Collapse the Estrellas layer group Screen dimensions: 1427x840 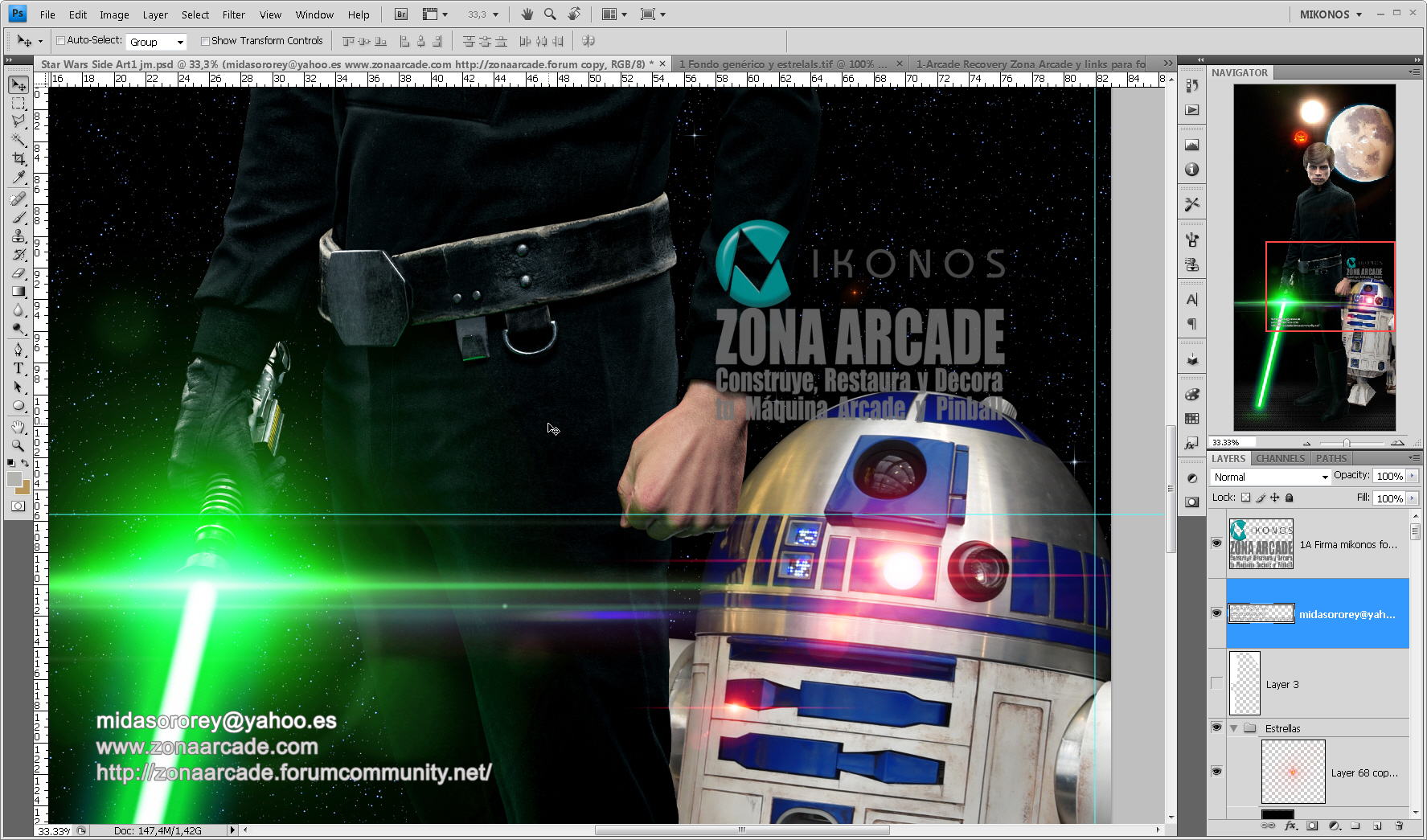(1233, 728)
